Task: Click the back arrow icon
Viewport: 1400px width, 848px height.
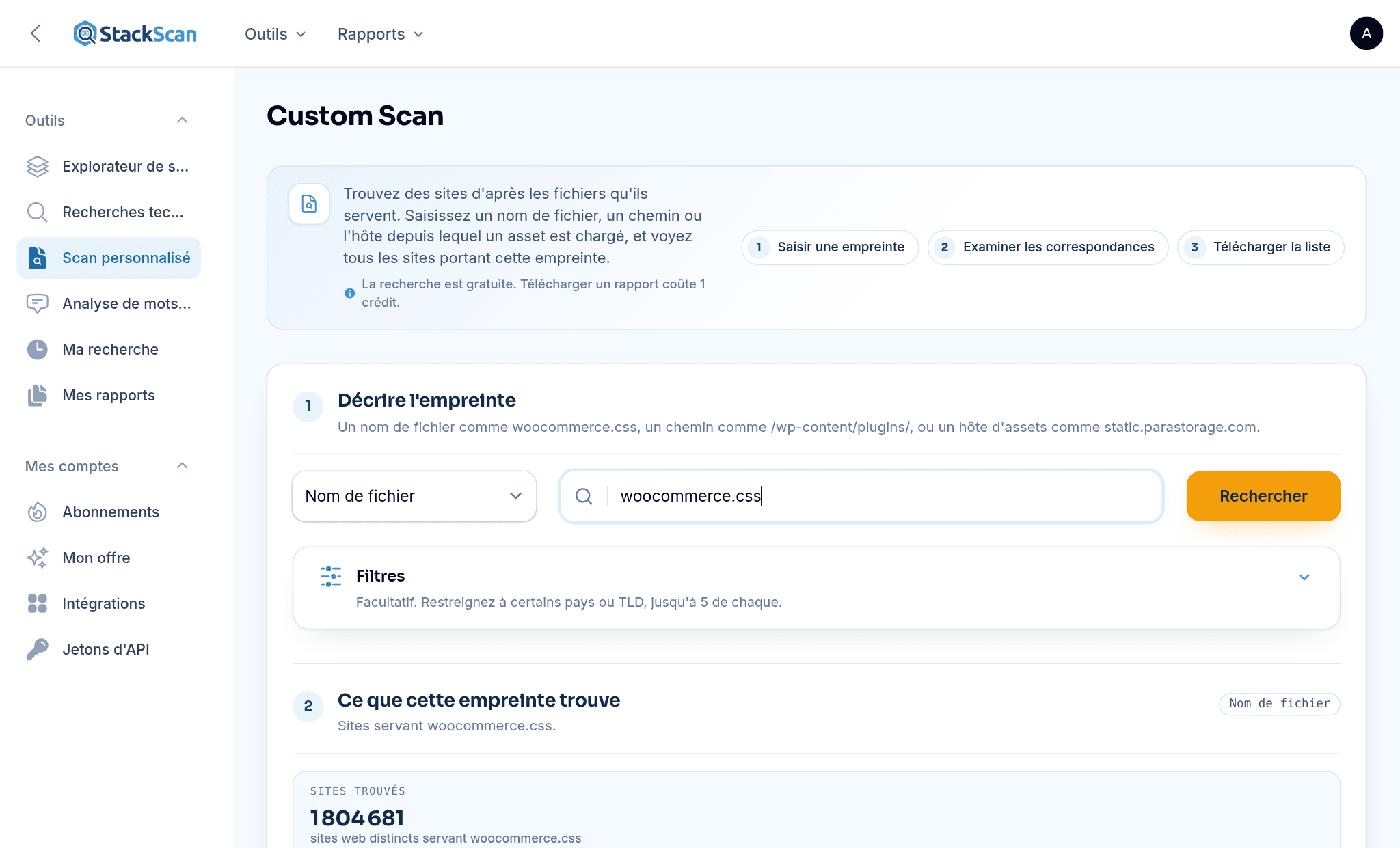Action: 36,33
